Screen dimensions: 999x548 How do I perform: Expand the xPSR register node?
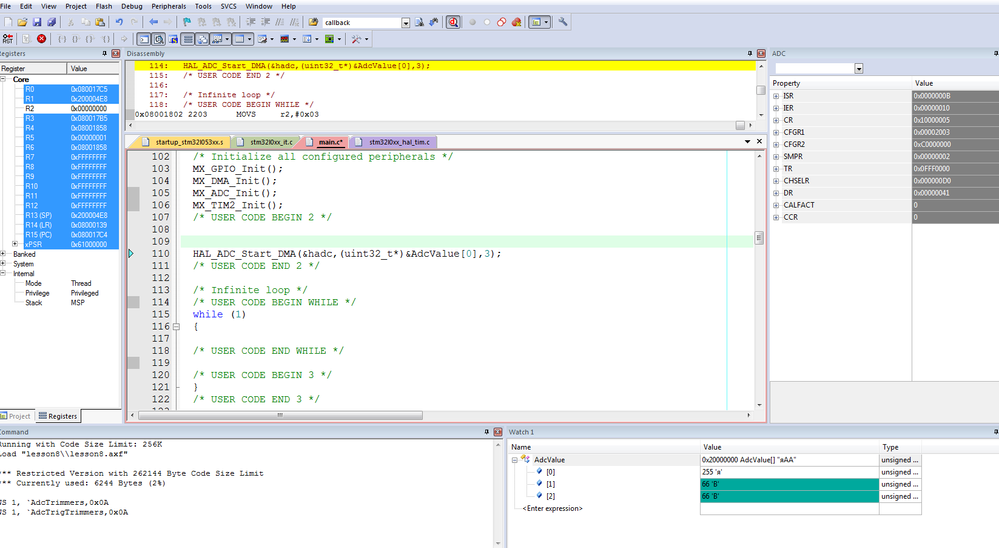(x=15, y=244)
